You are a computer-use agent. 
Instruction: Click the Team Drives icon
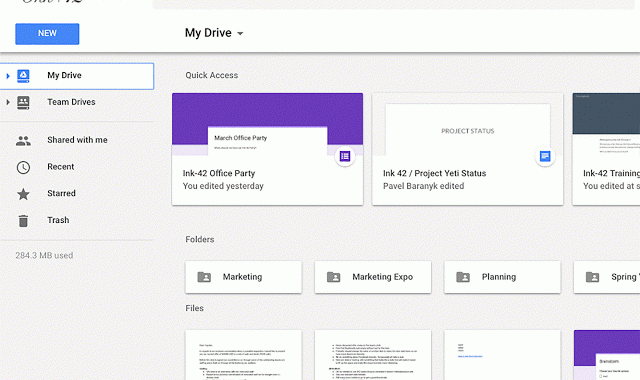[23, 102]
